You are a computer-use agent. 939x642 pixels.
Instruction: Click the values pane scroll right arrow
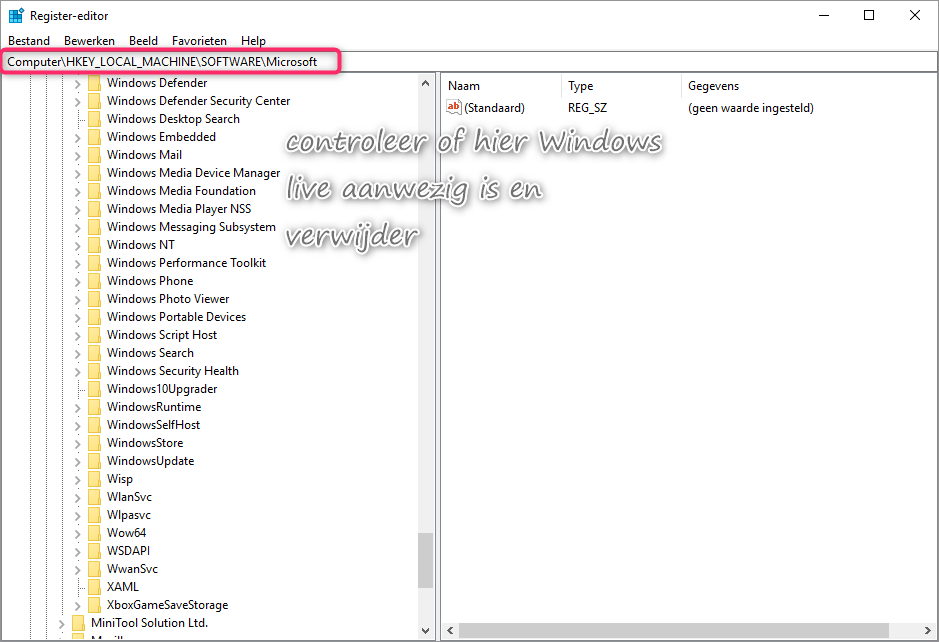[x=928, y=631]
